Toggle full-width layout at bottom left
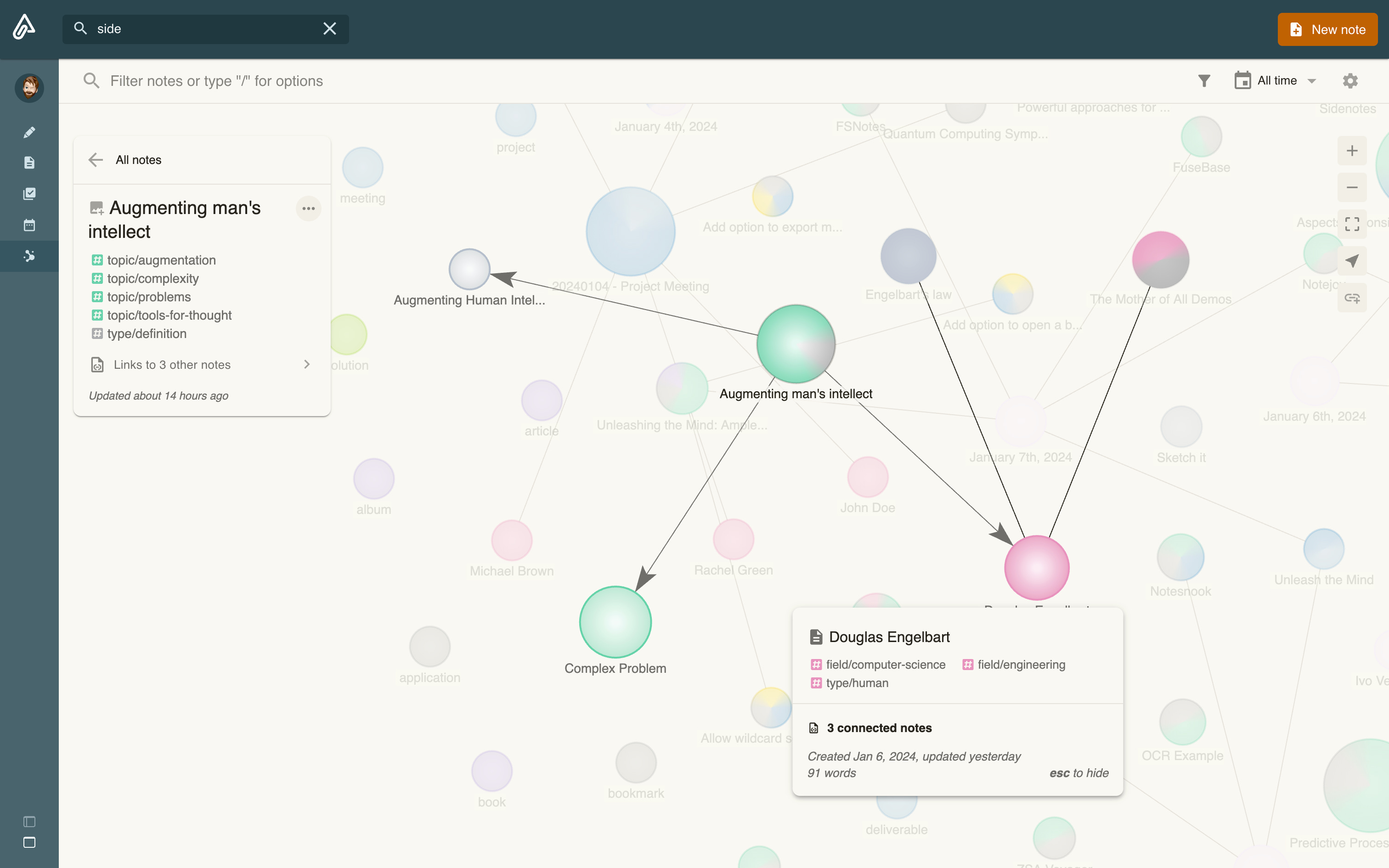 coord(29,842)
